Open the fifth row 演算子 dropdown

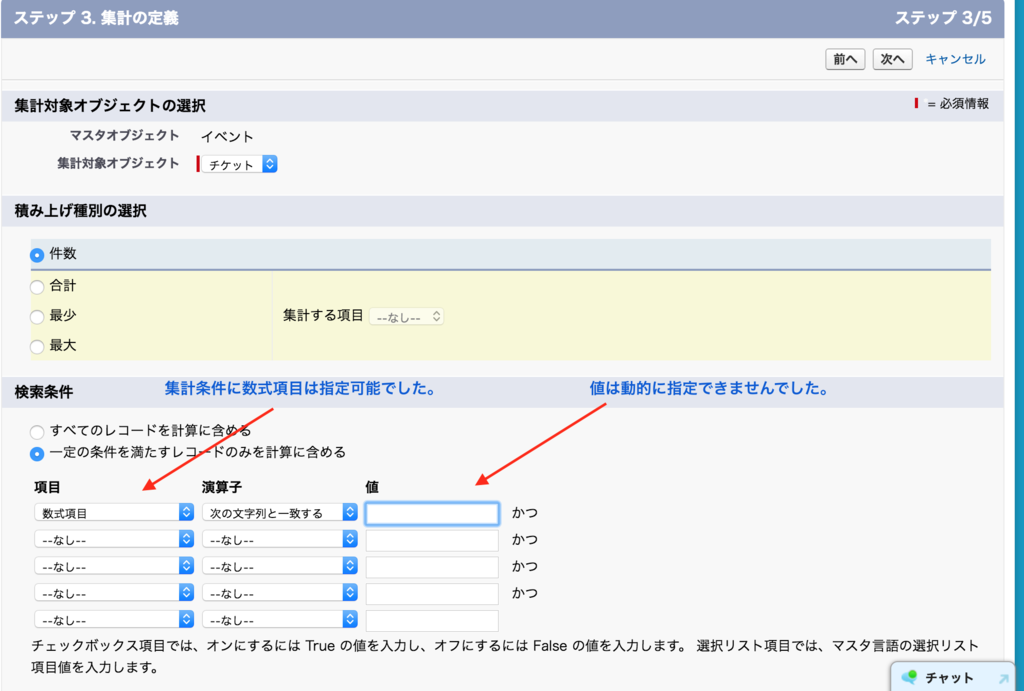click(x=280, y=620)
